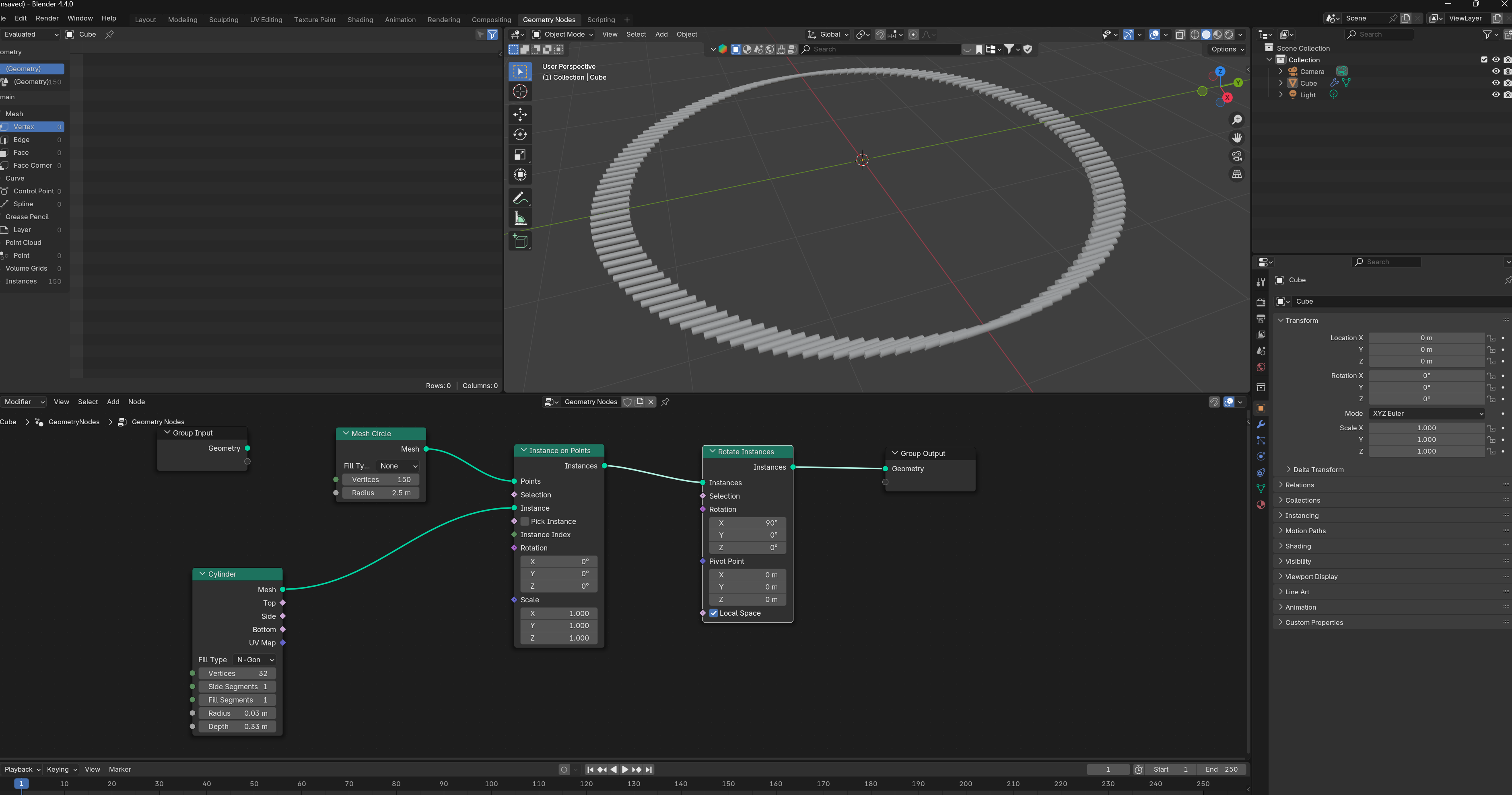Open the Render menu

pyautogui.click(x=47, y=18)
